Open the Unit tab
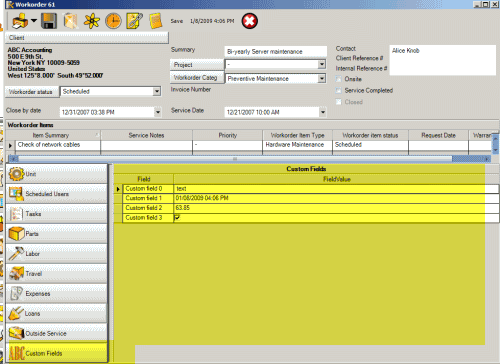The height and width of the screenshot is (364, 500). pyautogui.click(x=56, y=174)
